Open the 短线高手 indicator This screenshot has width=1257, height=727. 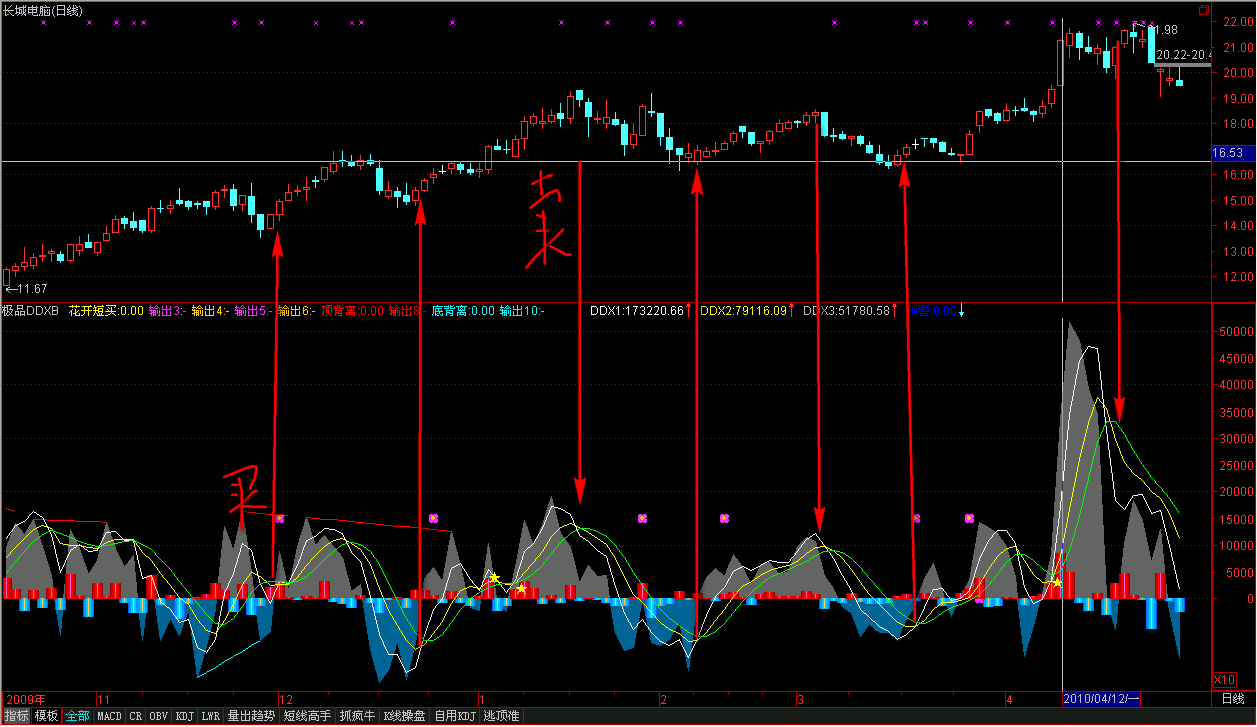[x=307, y=716]
